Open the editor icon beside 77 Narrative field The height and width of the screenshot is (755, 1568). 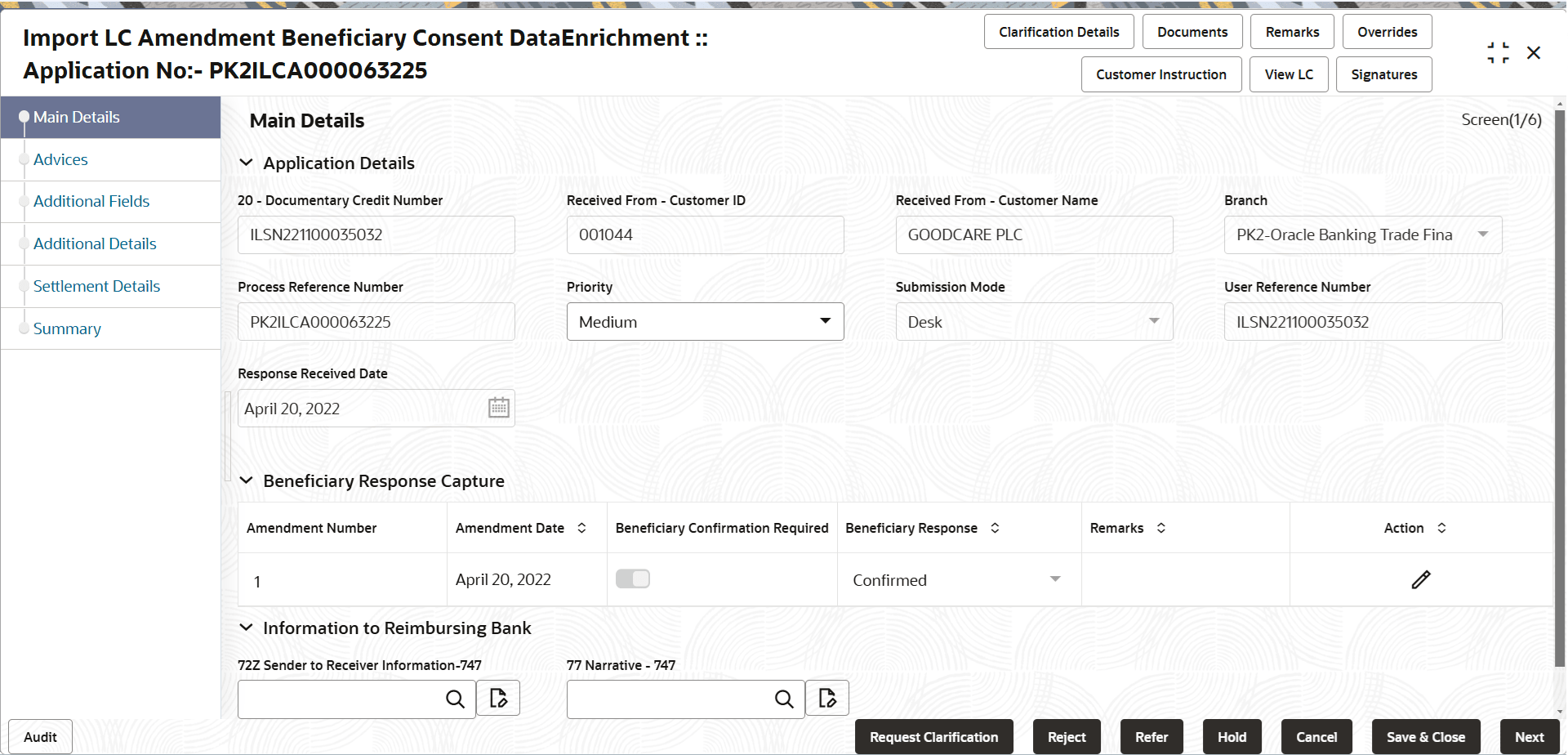[827, 699]
